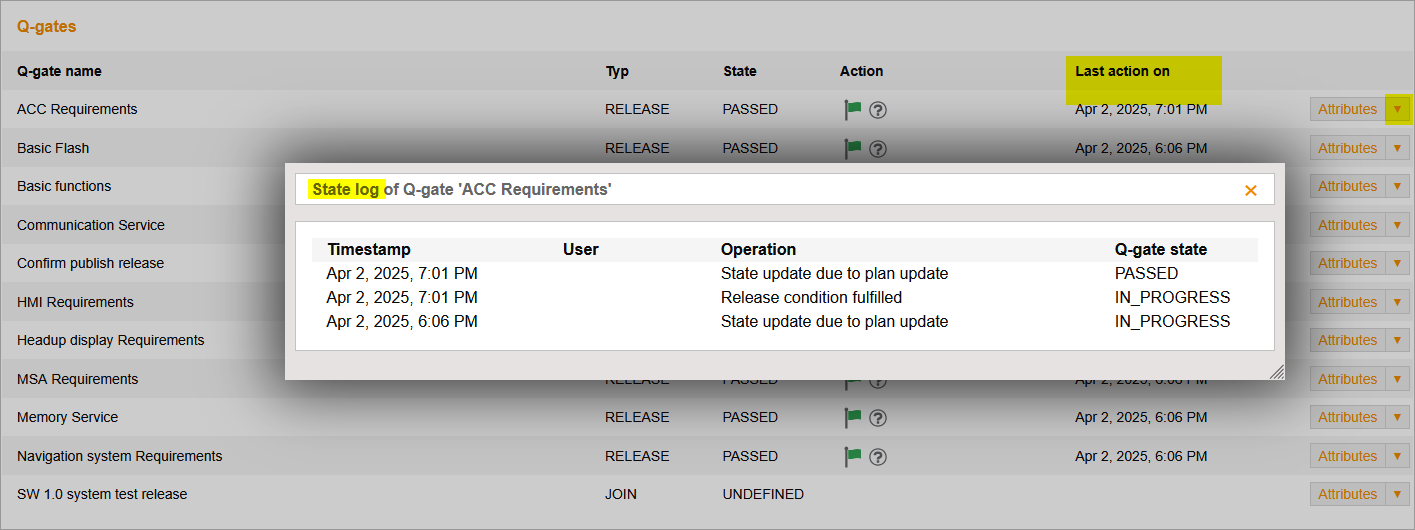Viewport: 1415px width, 530px height.
Task: Click the 'Q-gate name' column header
Action: [59, 71]
